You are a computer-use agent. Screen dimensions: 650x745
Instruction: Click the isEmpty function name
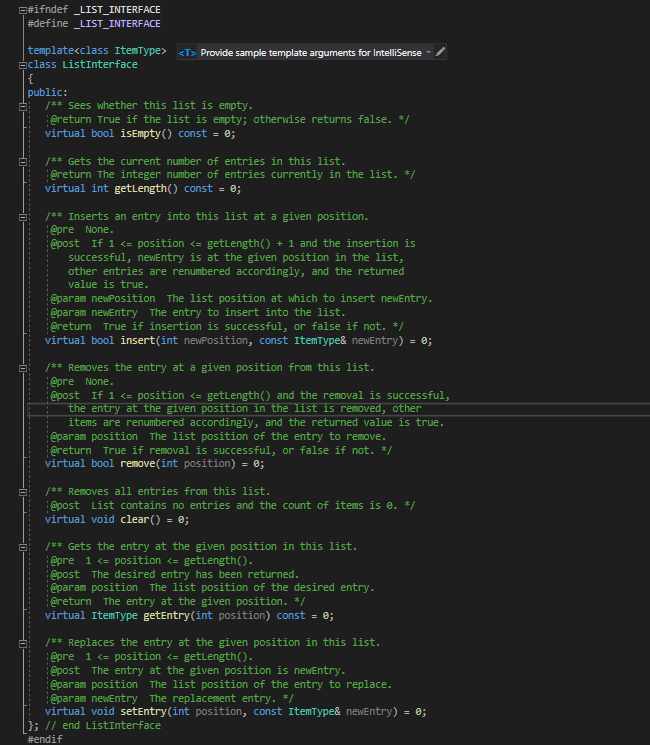click(x=140, y=134)
